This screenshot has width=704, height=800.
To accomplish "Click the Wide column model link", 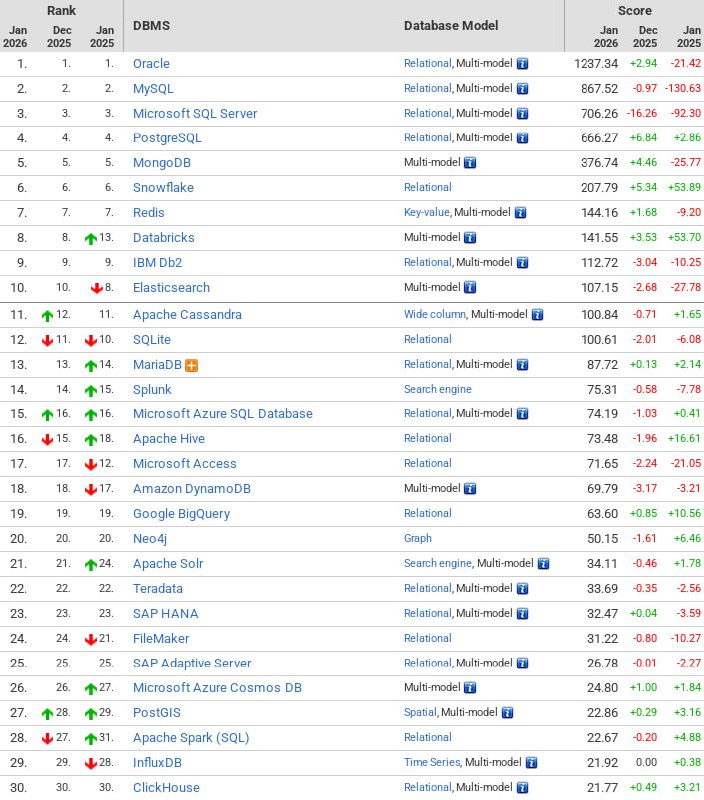I will (x=434, y=314).
